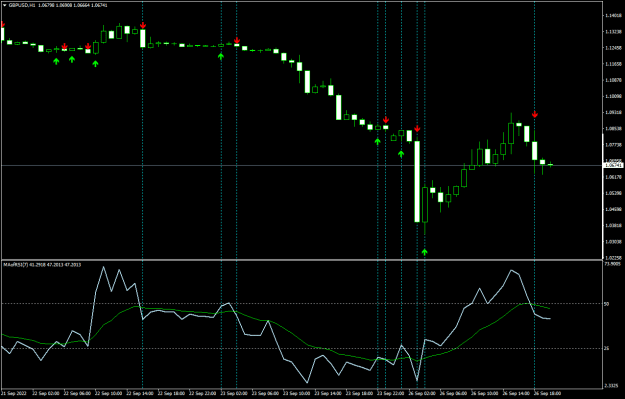625x399 pixels.
Task: Click the 23 Sep 14:00 time label
Action: (328, 393)
